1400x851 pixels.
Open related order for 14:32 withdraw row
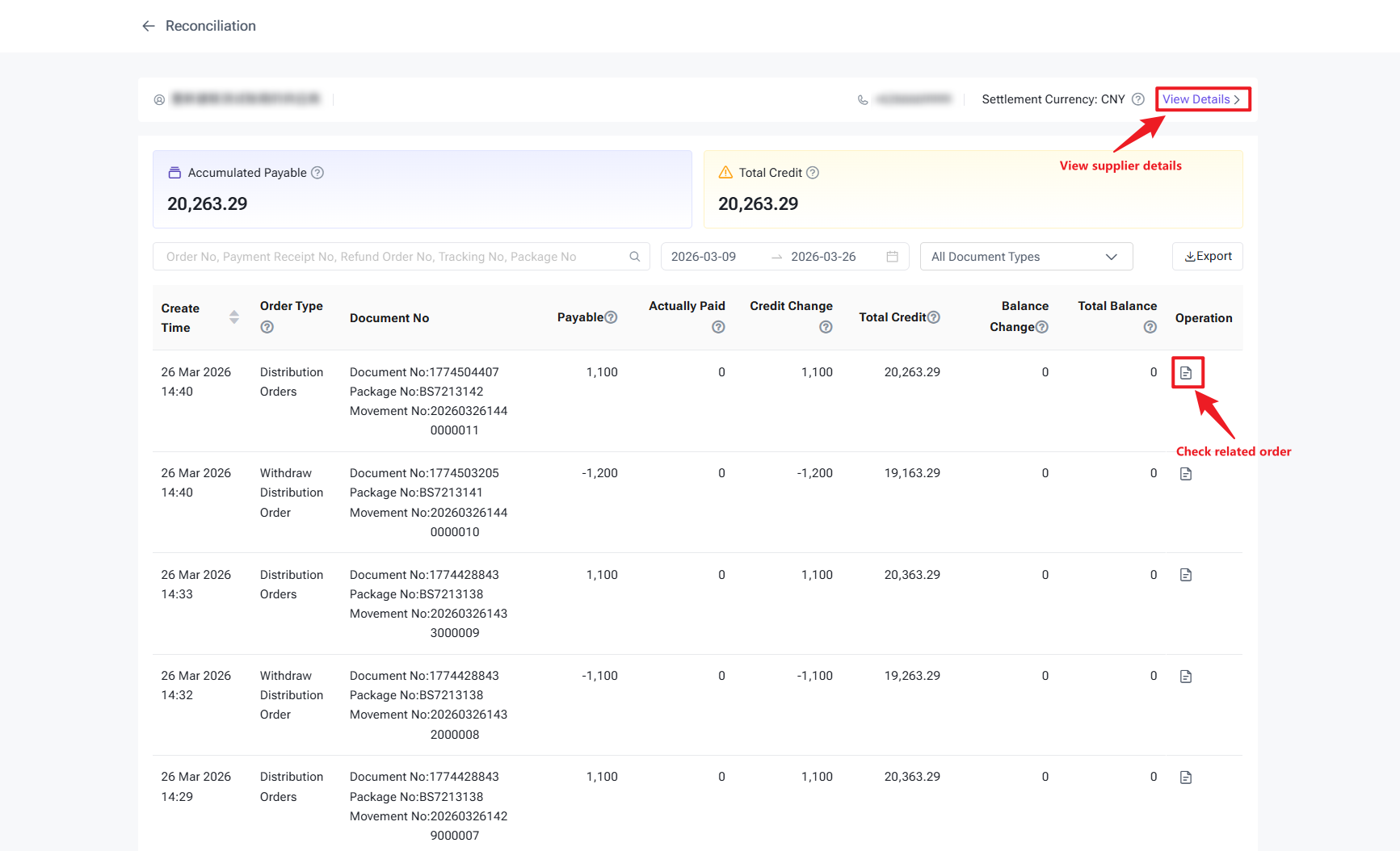pyautogui.click(x=1186, y=677)
